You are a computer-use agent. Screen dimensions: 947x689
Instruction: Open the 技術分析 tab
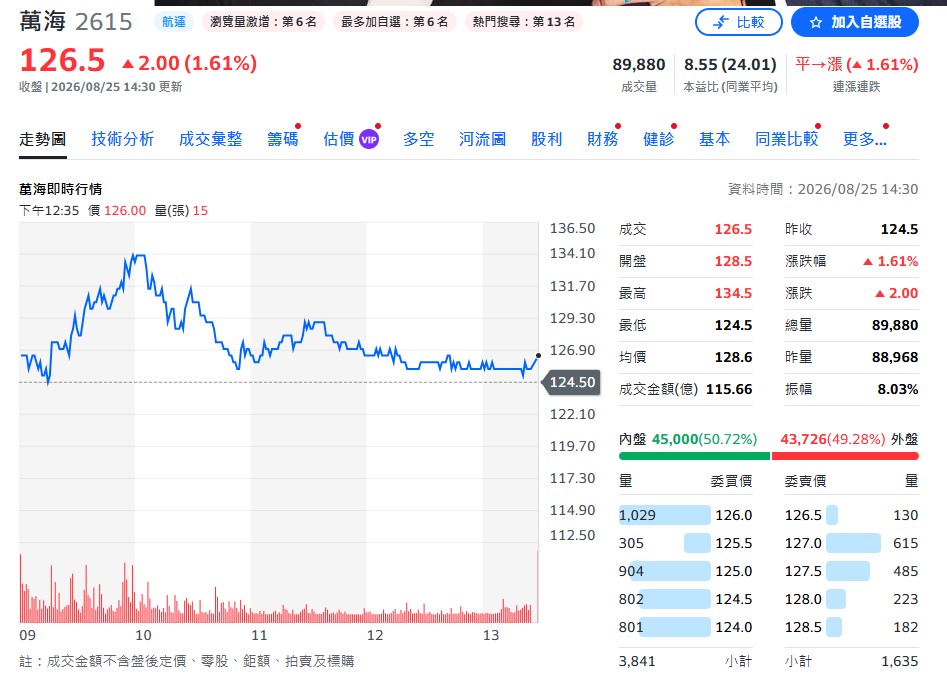[x=123, y=139]
